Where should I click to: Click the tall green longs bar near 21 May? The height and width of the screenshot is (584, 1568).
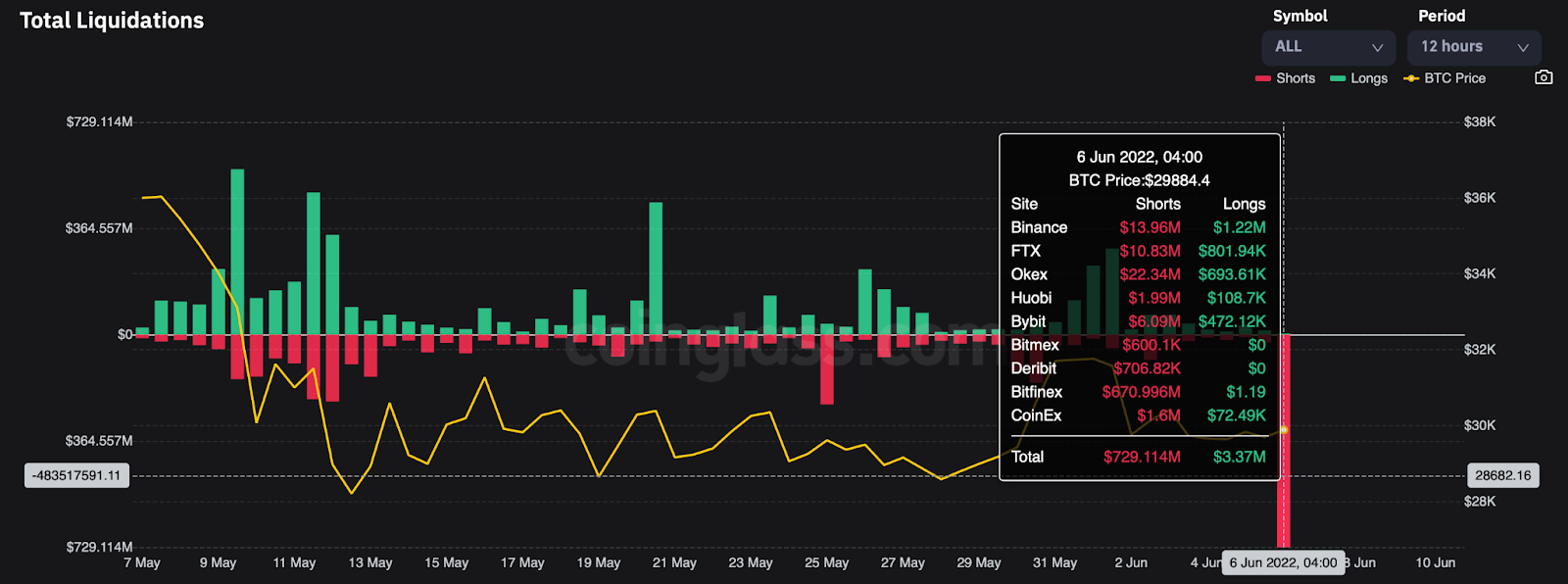(x=656, y=268)
